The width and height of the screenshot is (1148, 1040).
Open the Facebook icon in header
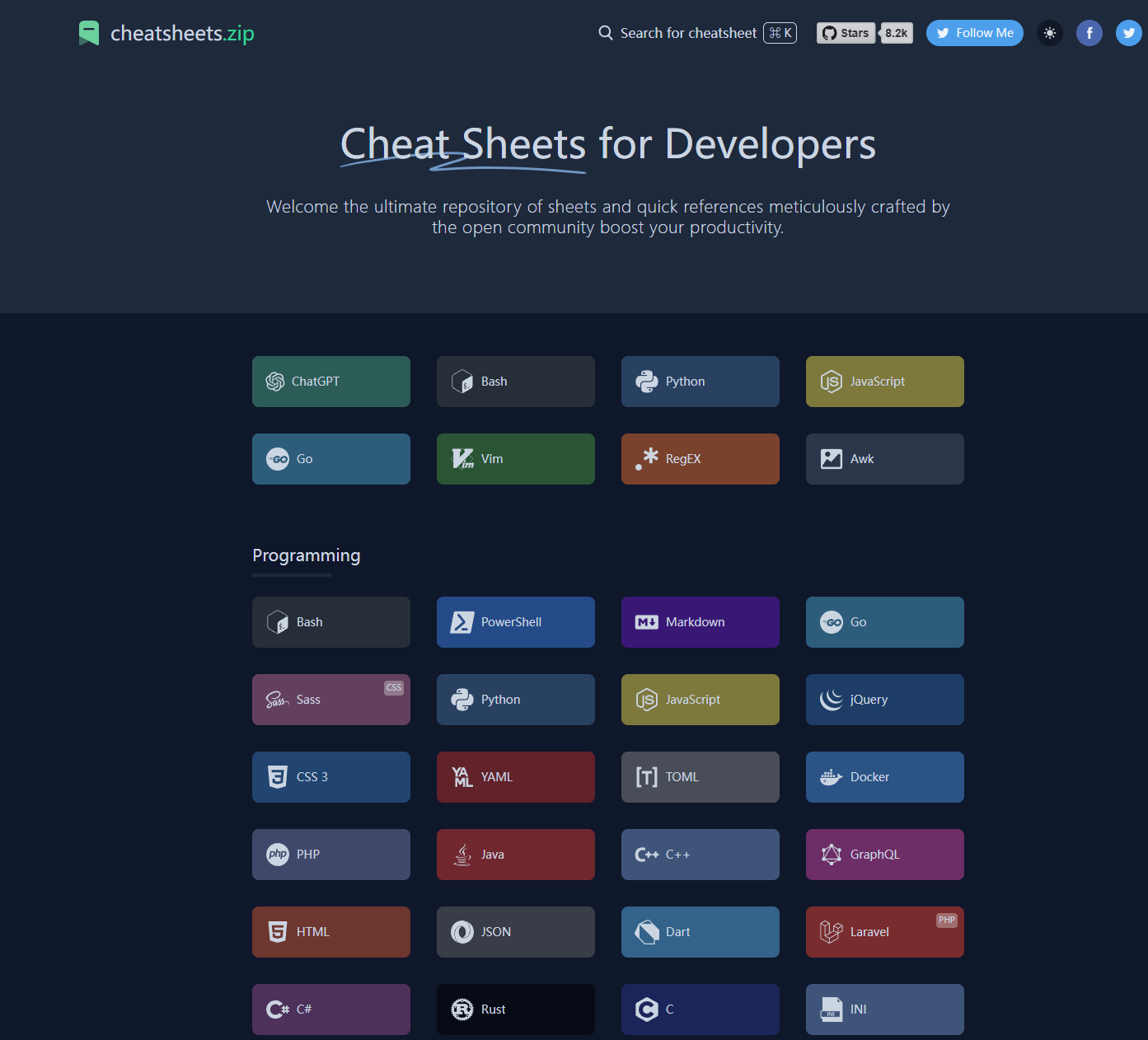click(x=1089, y=33)
